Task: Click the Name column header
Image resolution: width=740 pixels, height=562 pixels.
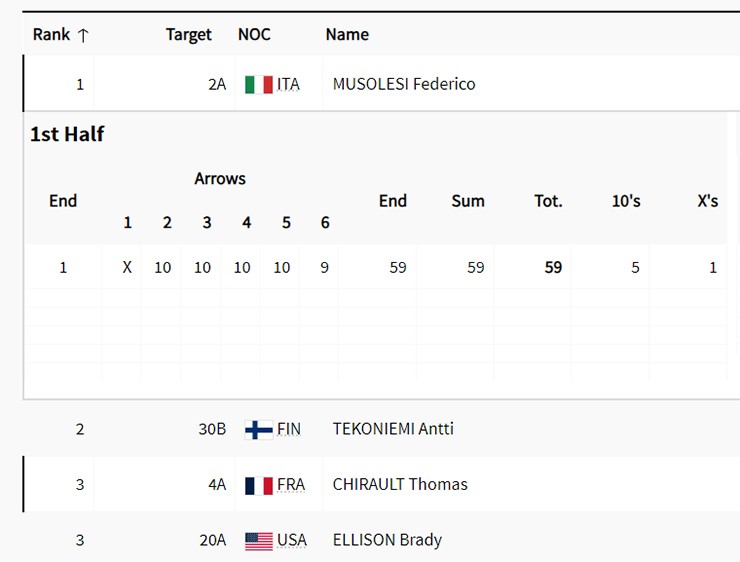Action: coord(347,35)
